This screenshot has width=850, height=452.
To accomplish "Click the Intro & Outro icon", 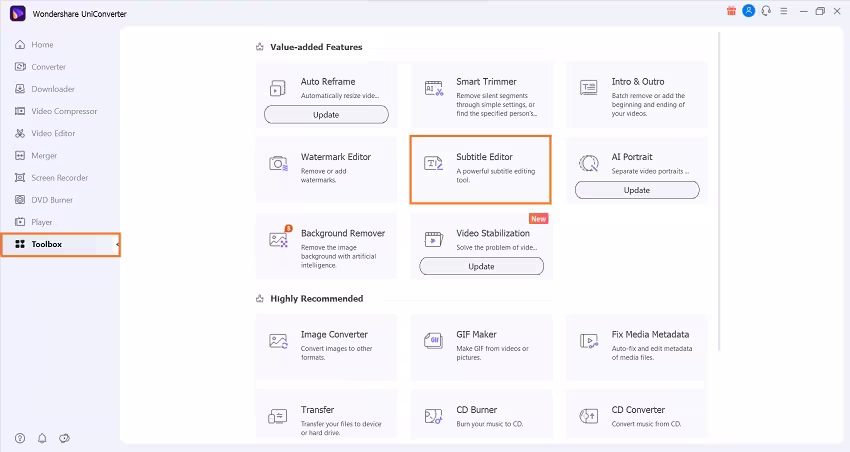I will [x=589, y=88].
